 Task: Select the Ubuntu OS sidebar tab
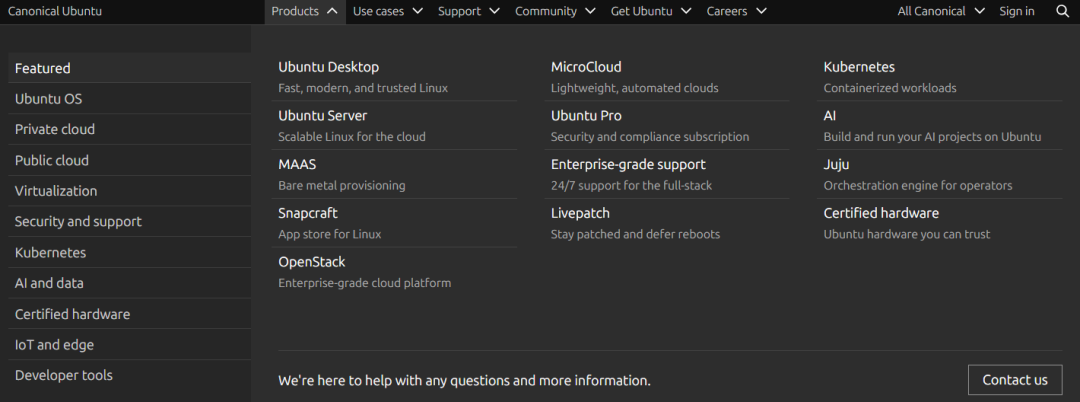[129, 99]
